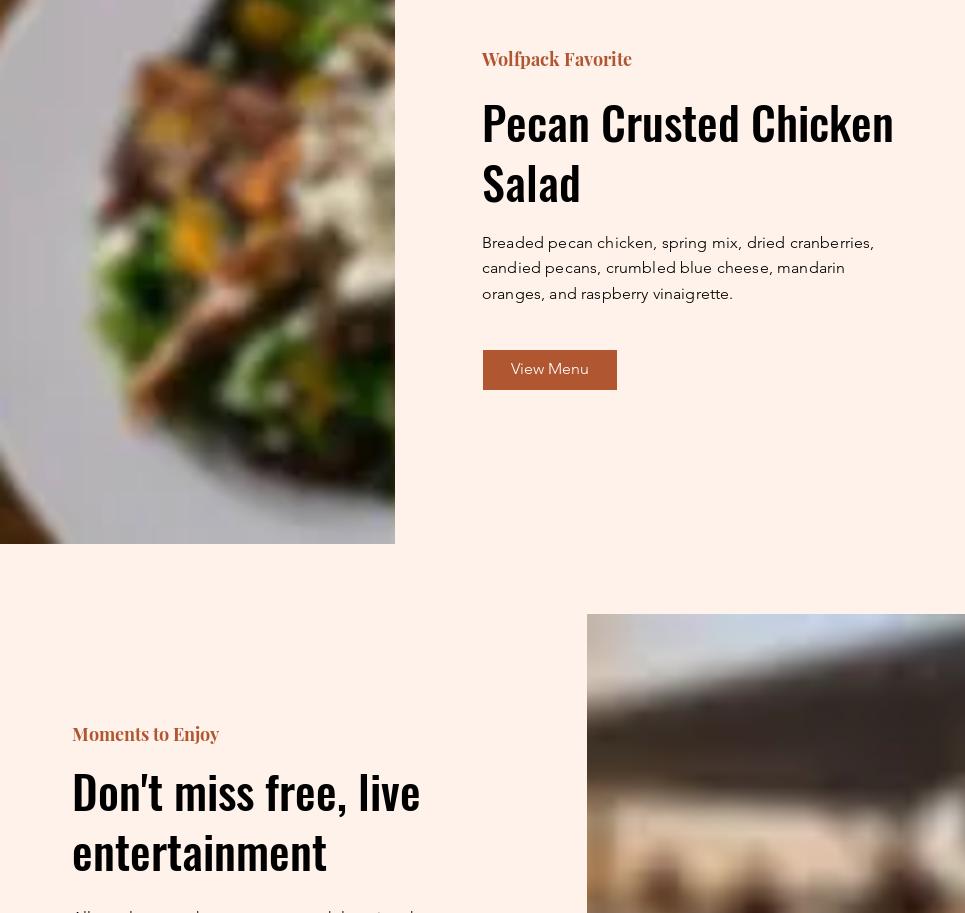Click the word Chicken in the salad title
The height and width of the screenshot is (913, 965).
[822, 124]
